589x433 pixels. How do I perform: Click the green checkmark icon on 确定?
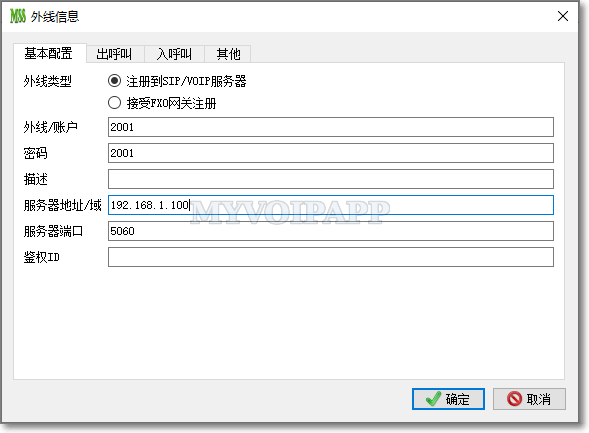[433, 398]
